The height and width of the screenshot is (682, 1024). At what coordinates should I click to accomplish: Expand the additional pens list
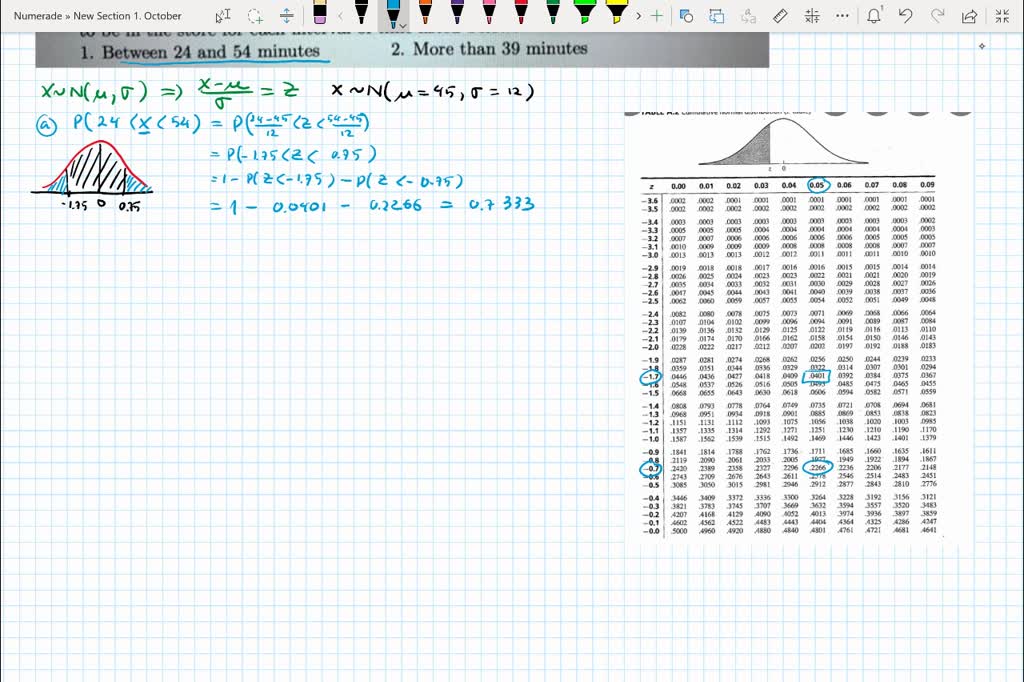(639, 14)
